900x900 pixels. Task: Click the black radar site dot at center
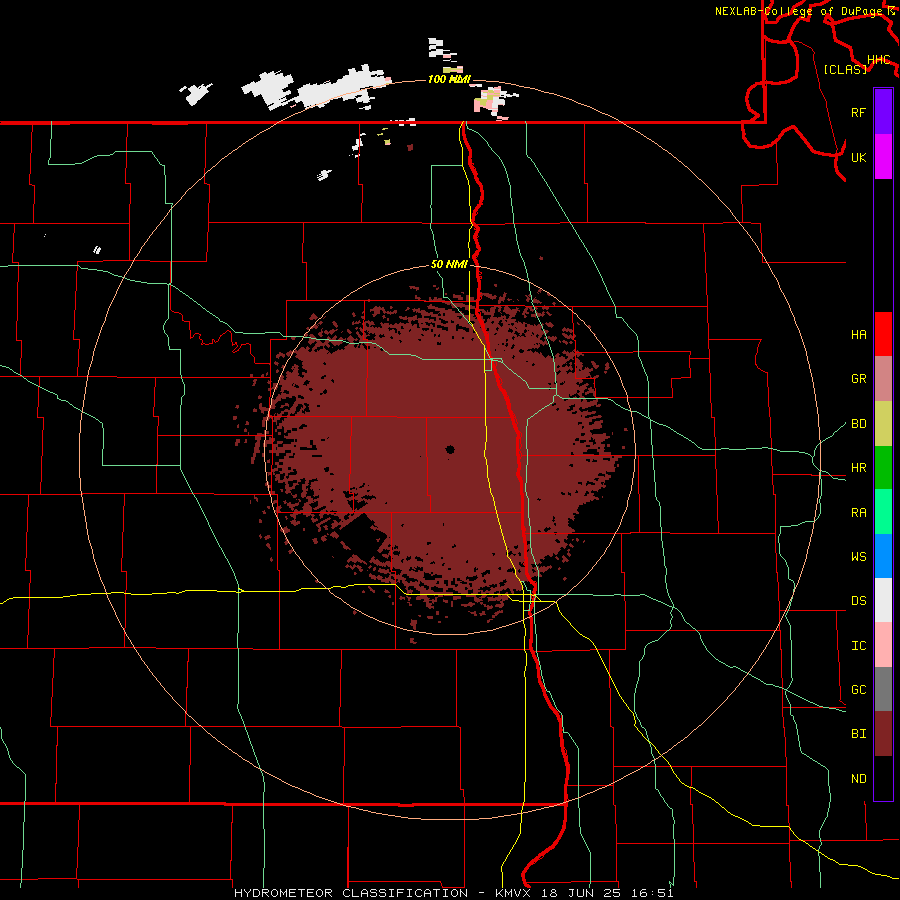pos(450,449)
